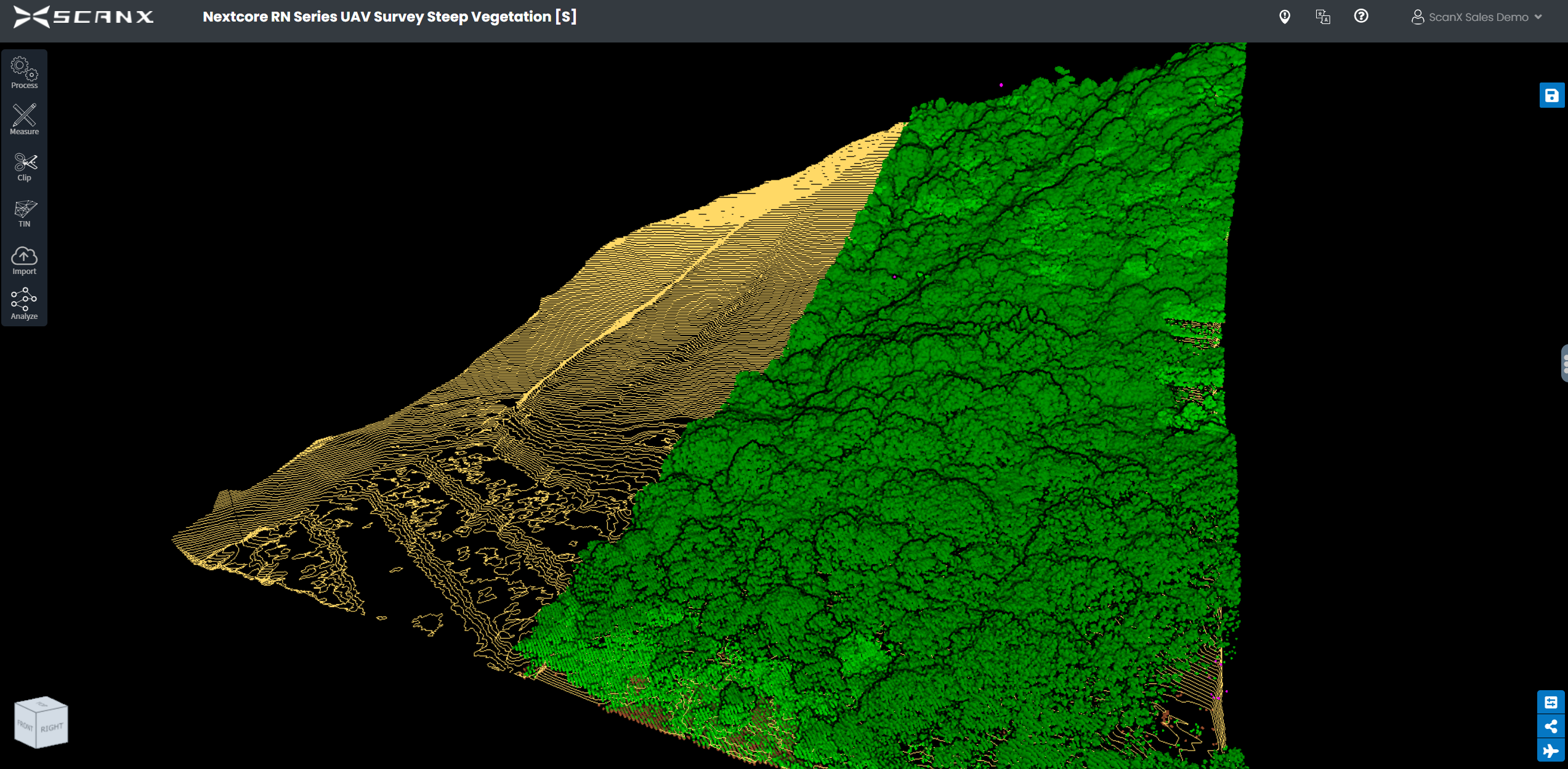Click the RIGHT face of view cube
The image size is (1568, 769).
[52, 728]
